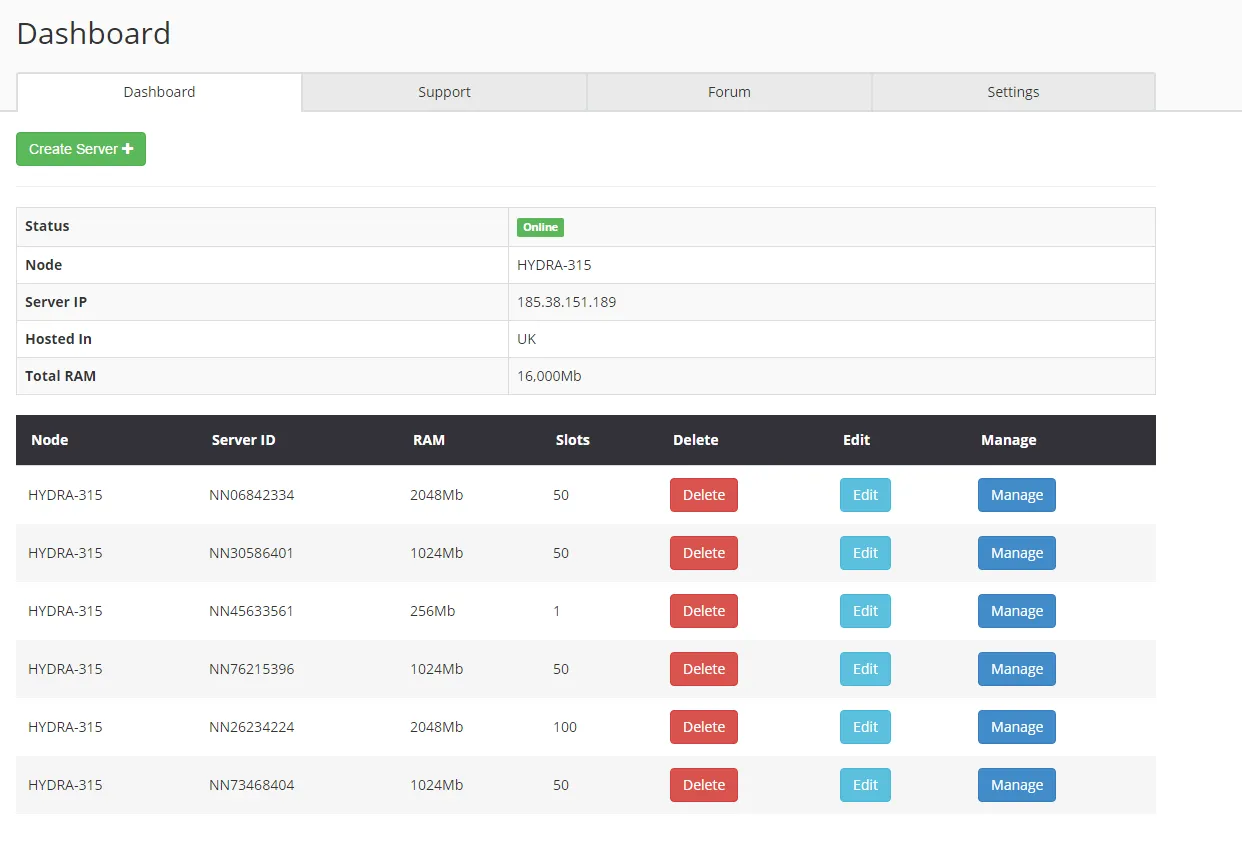The image size is (1242, 844).
Task: Click the Total RAM label
Action: click(x=60, y=376)
